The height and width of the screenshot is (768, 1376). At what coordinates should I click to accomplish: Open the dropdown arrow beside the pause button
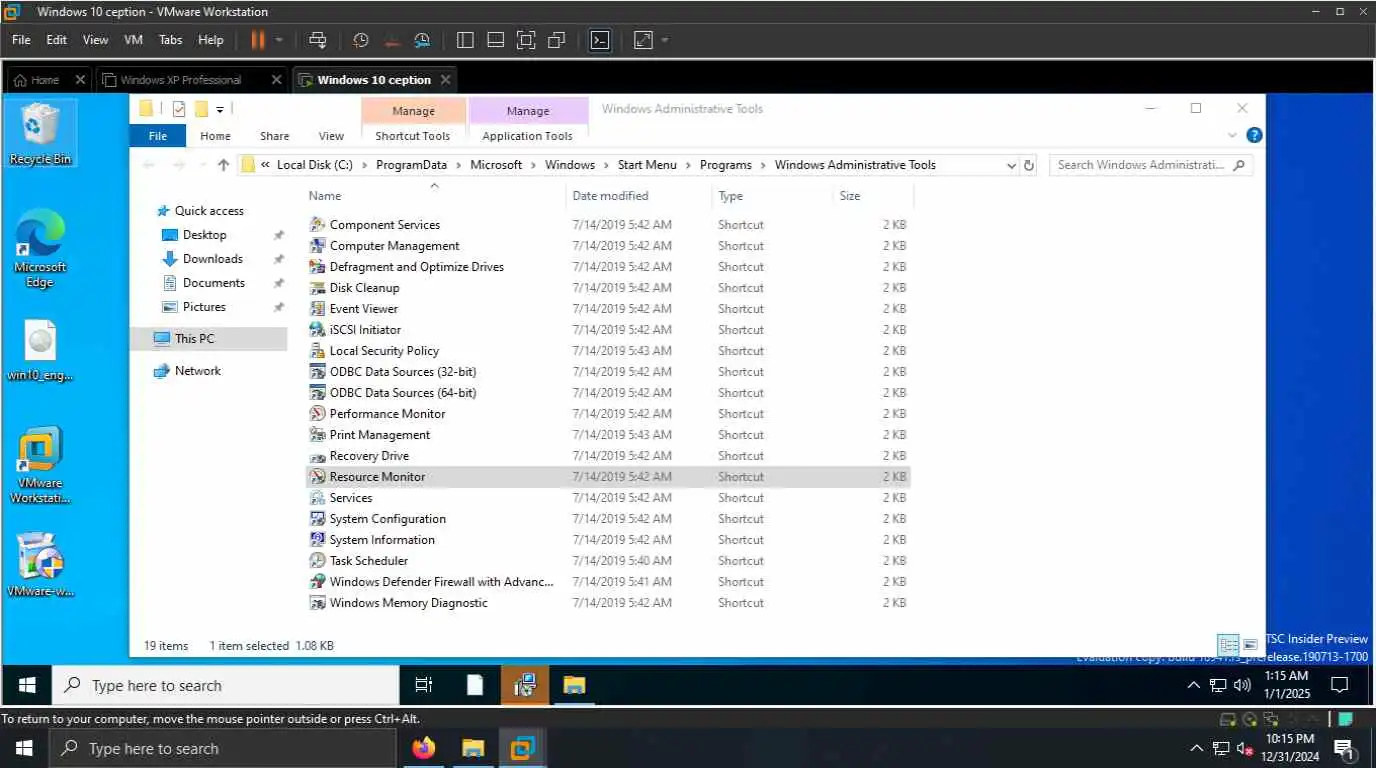pos(279,40)
